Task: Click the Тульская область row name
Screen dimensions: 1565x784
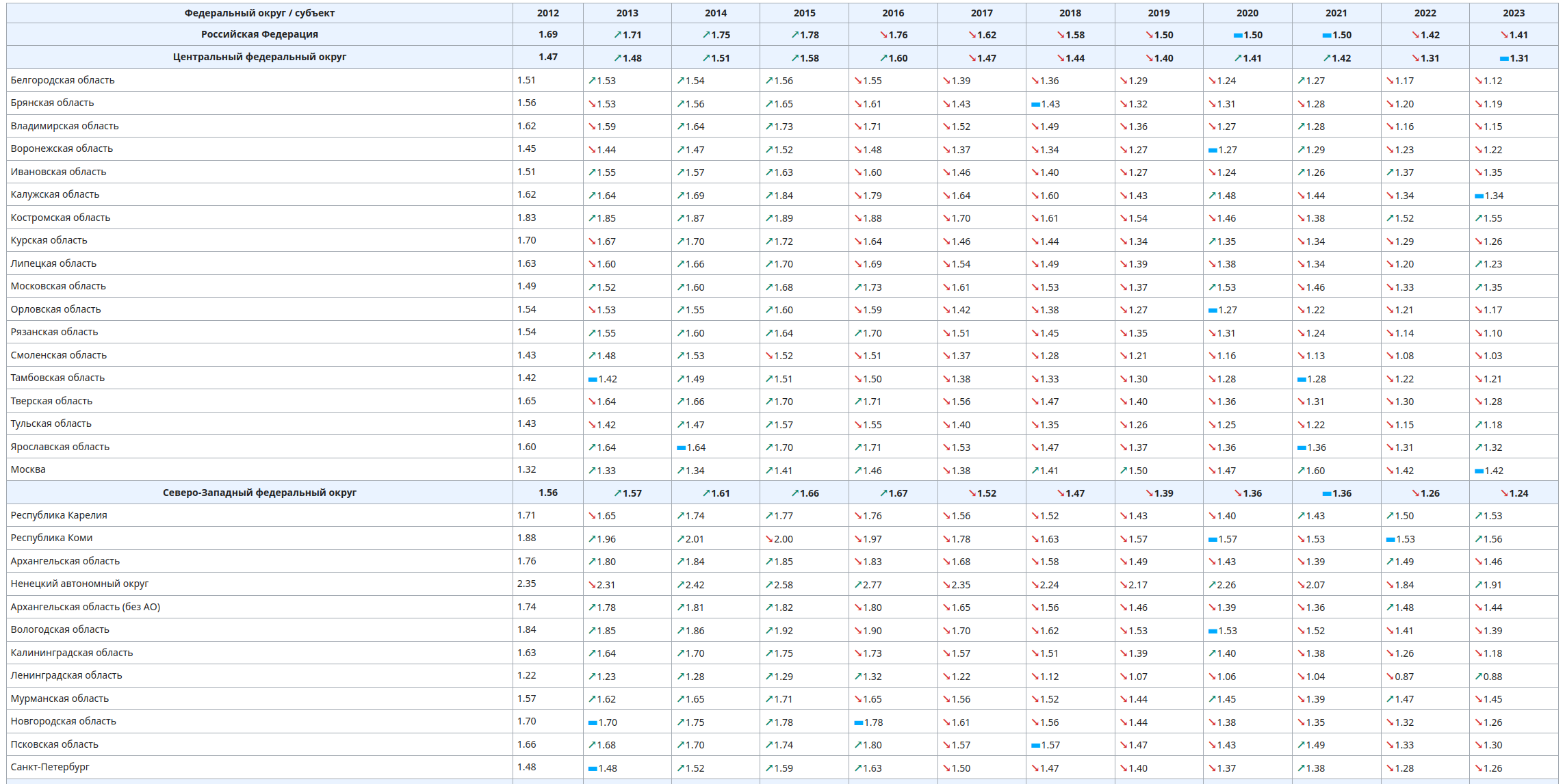Action: pos(51,423)
